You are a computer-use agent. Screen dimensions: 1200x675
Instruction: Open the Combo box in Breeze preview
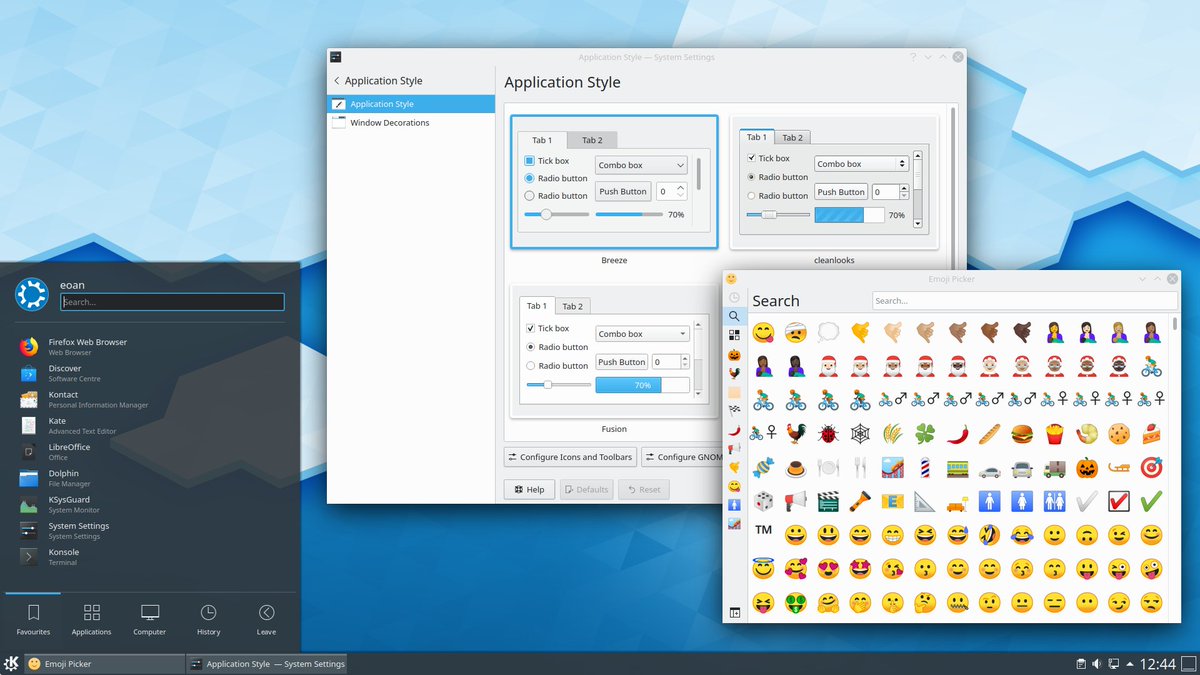click(x=641, y=165)
